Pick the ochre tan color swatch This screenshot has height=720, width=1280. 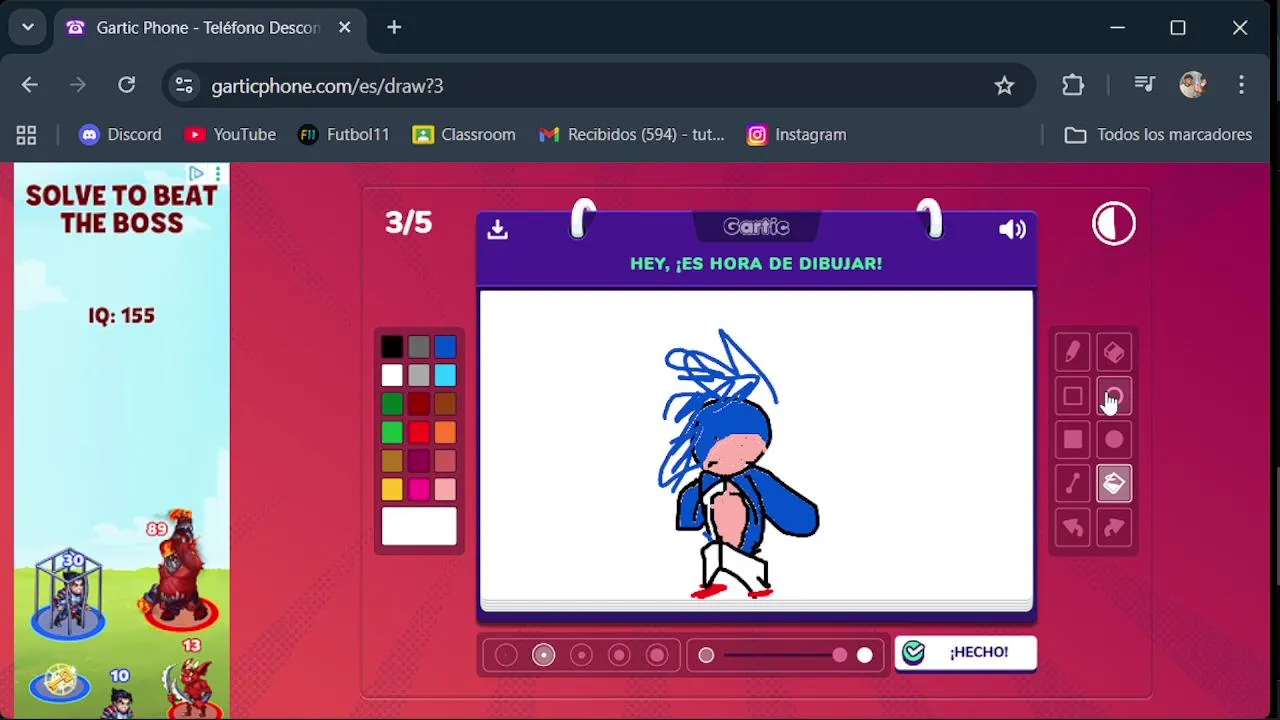[x=392, y=461]
